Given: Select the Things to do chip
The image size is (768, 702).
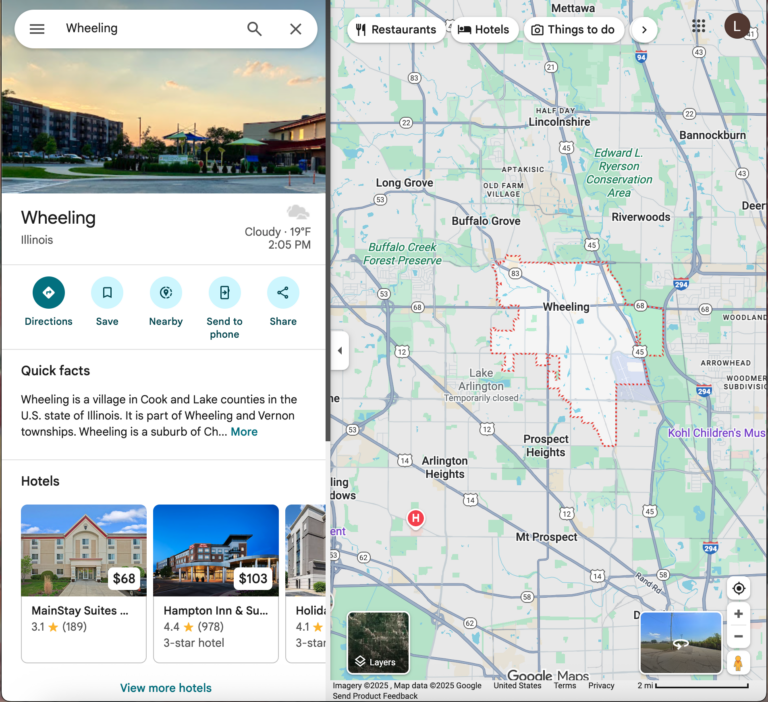Looking at the screenshot, I should (x=573, y=30).
